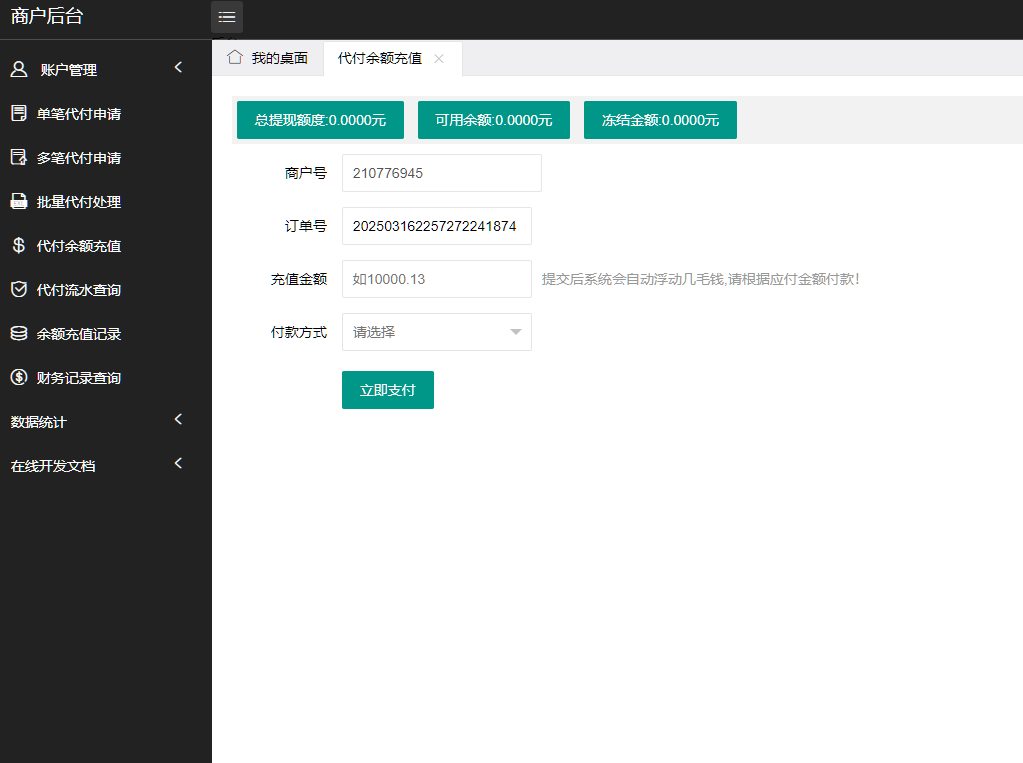The image size is (1023, 763).
Task: Click the 单笔代付申请 document icon
Action: pos(18,114)
